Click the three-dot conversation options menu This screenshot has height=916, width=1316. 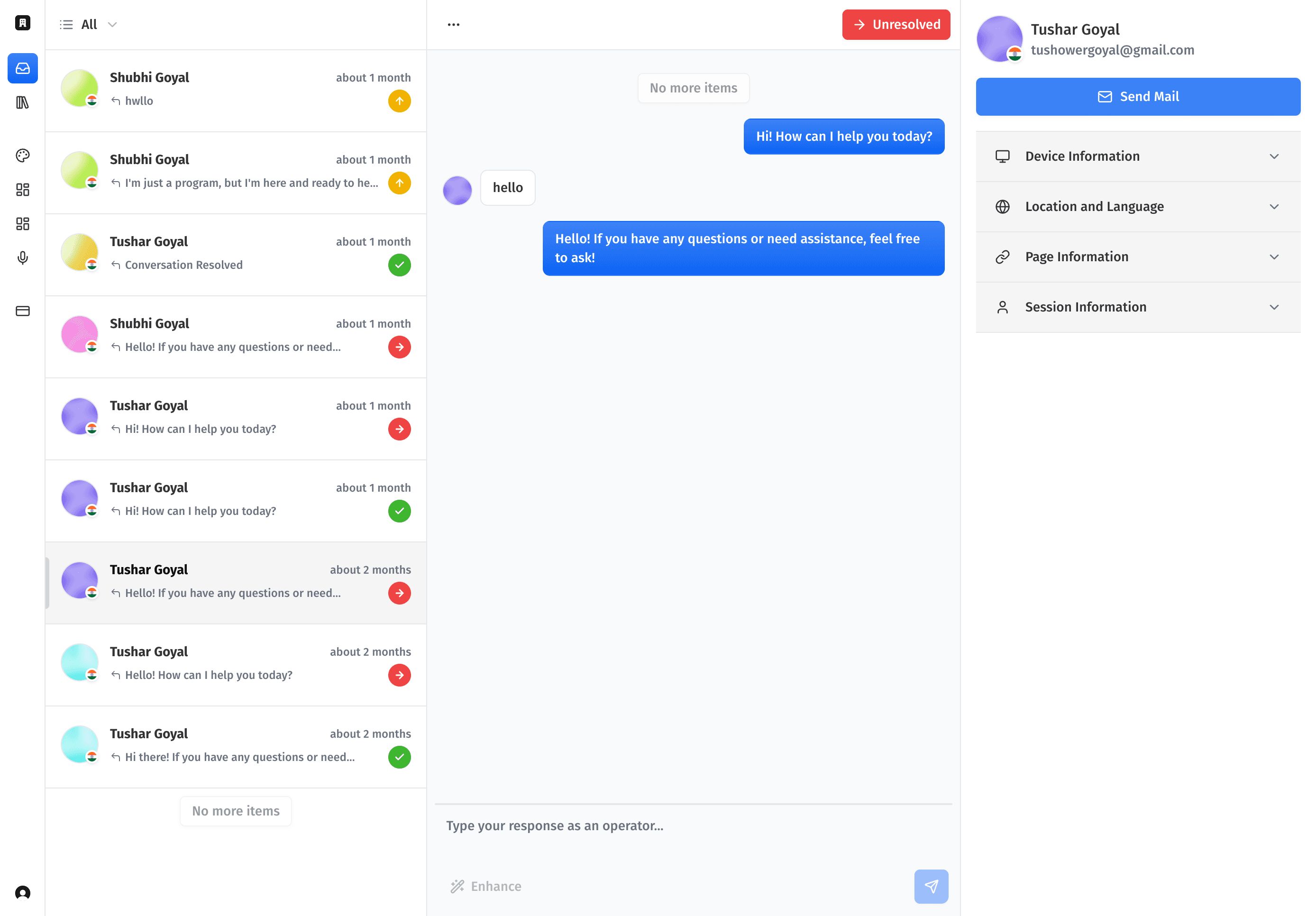pyautogui.click(x=453, y=24)
